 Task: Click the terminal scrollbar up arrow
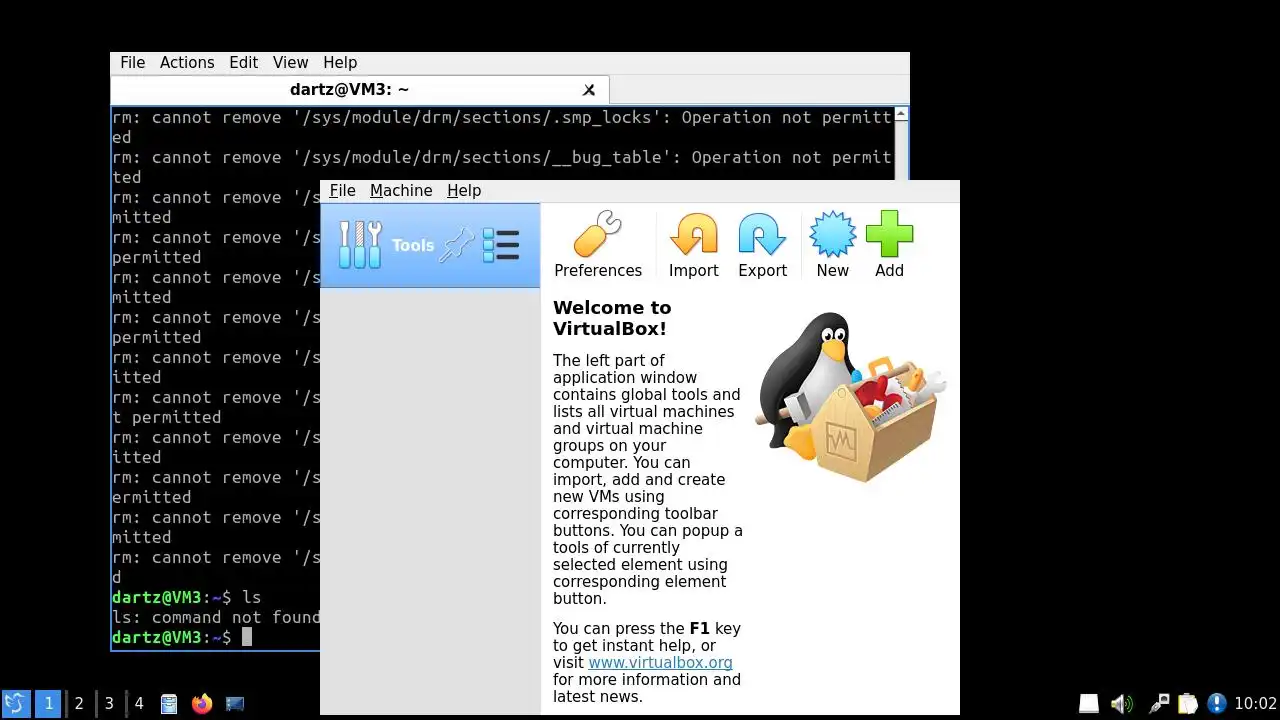pos(901,114)
